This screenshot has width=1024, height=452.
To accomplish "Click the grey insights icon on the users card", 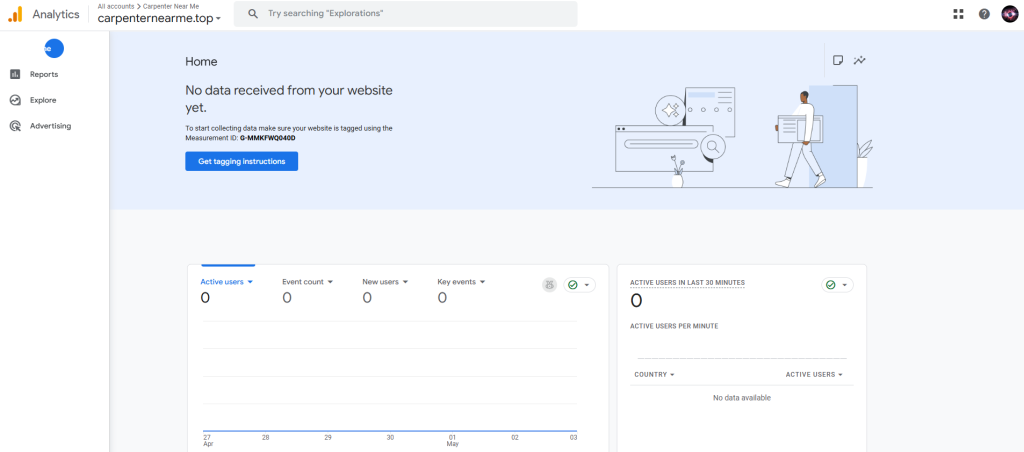I will 549,285.
